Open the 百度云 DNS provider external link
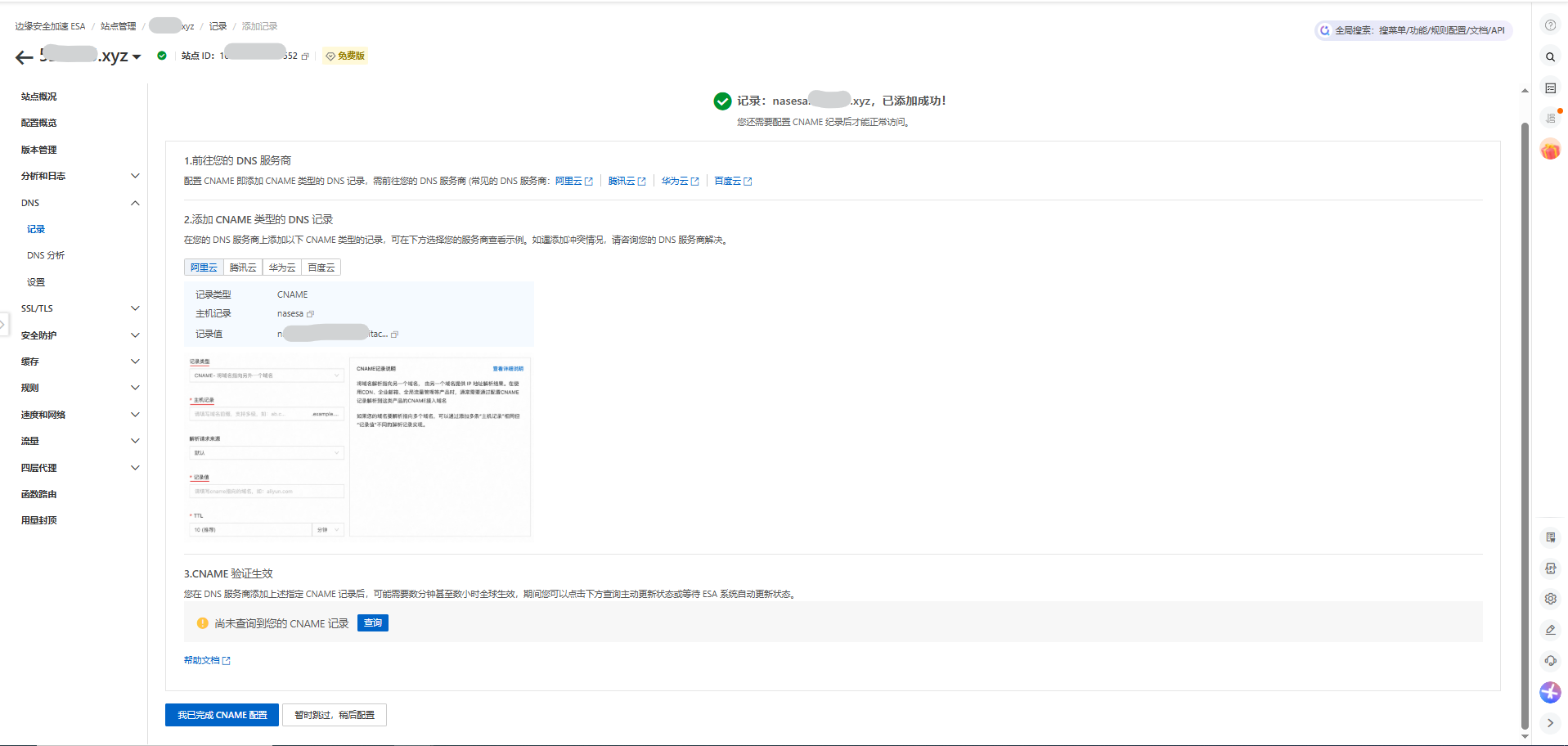Screen dimensions: 1568x746 click(x=733, y=181)
